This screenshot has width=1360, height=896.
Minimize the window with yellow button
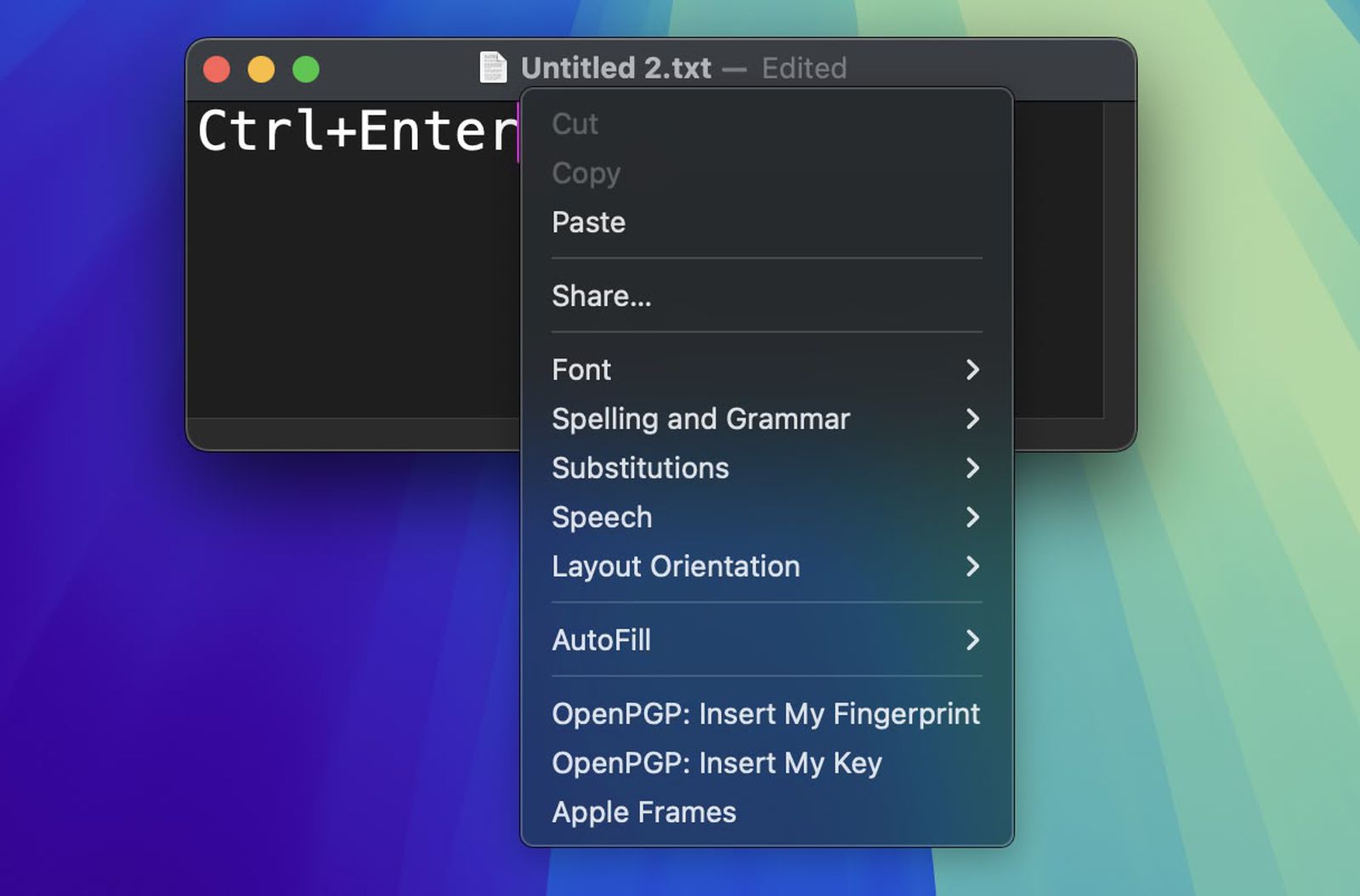pyautogui.click(x=261, y=69)
